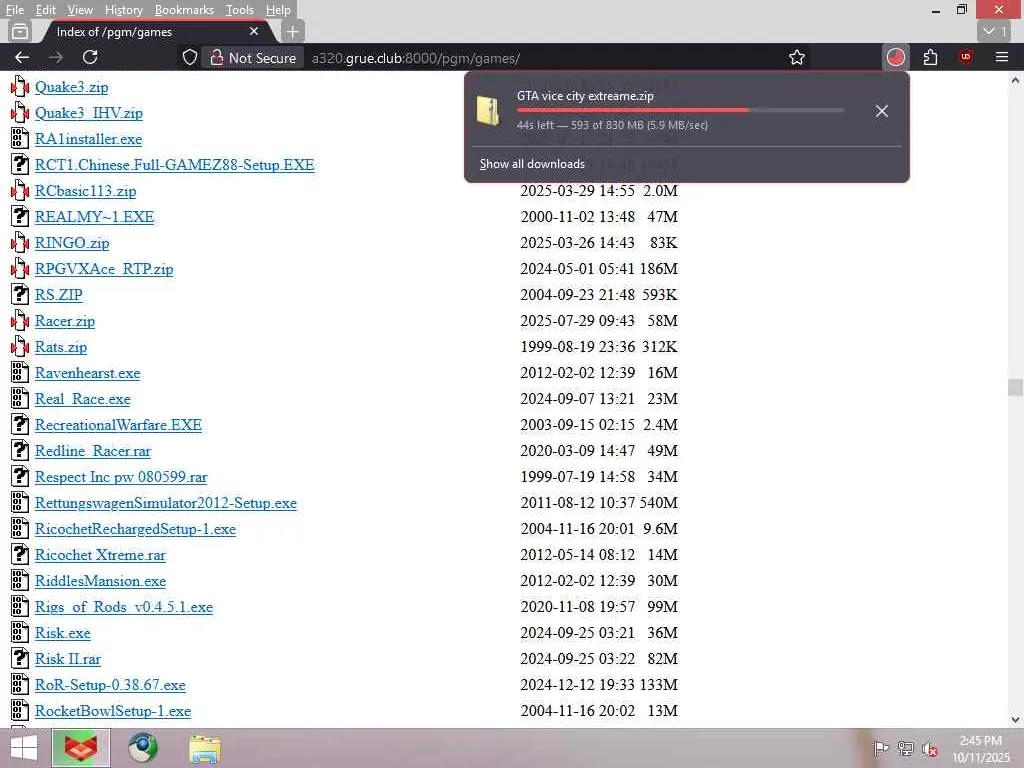Screen dimensions: 1024x768
Task: Open the History menu
Action: tap(123, 10)
